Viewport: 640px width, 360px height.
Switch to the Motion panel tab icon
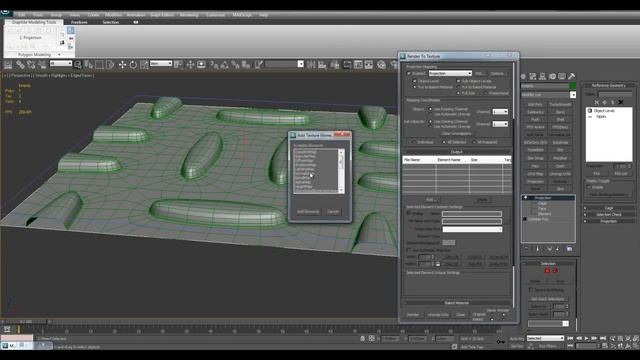[x=552, y=76]
